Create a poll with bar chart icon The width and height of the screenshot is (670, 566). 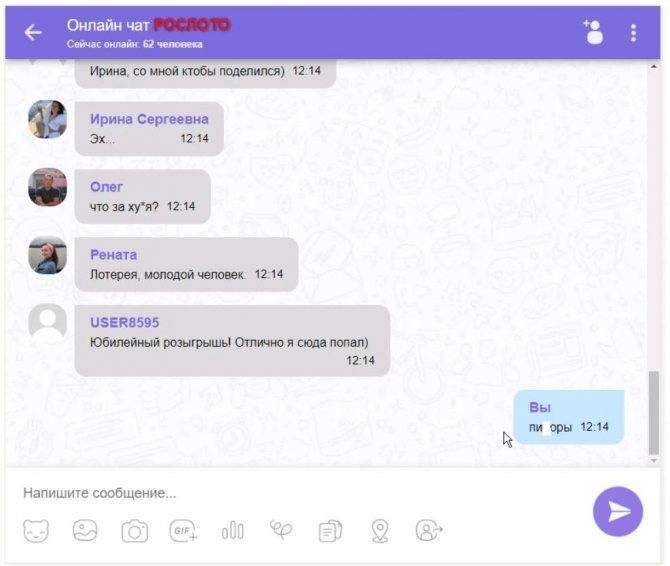233,531
